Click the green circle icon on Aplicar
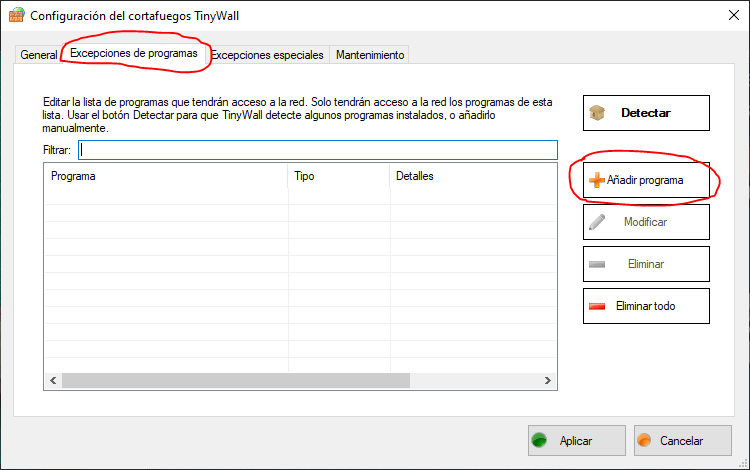 tap(539, 440)
